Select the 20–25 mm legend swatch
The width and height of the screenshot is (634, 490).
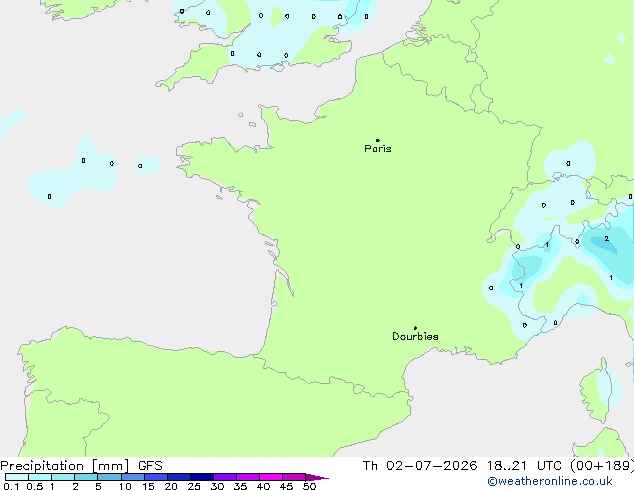pos(179,477)
